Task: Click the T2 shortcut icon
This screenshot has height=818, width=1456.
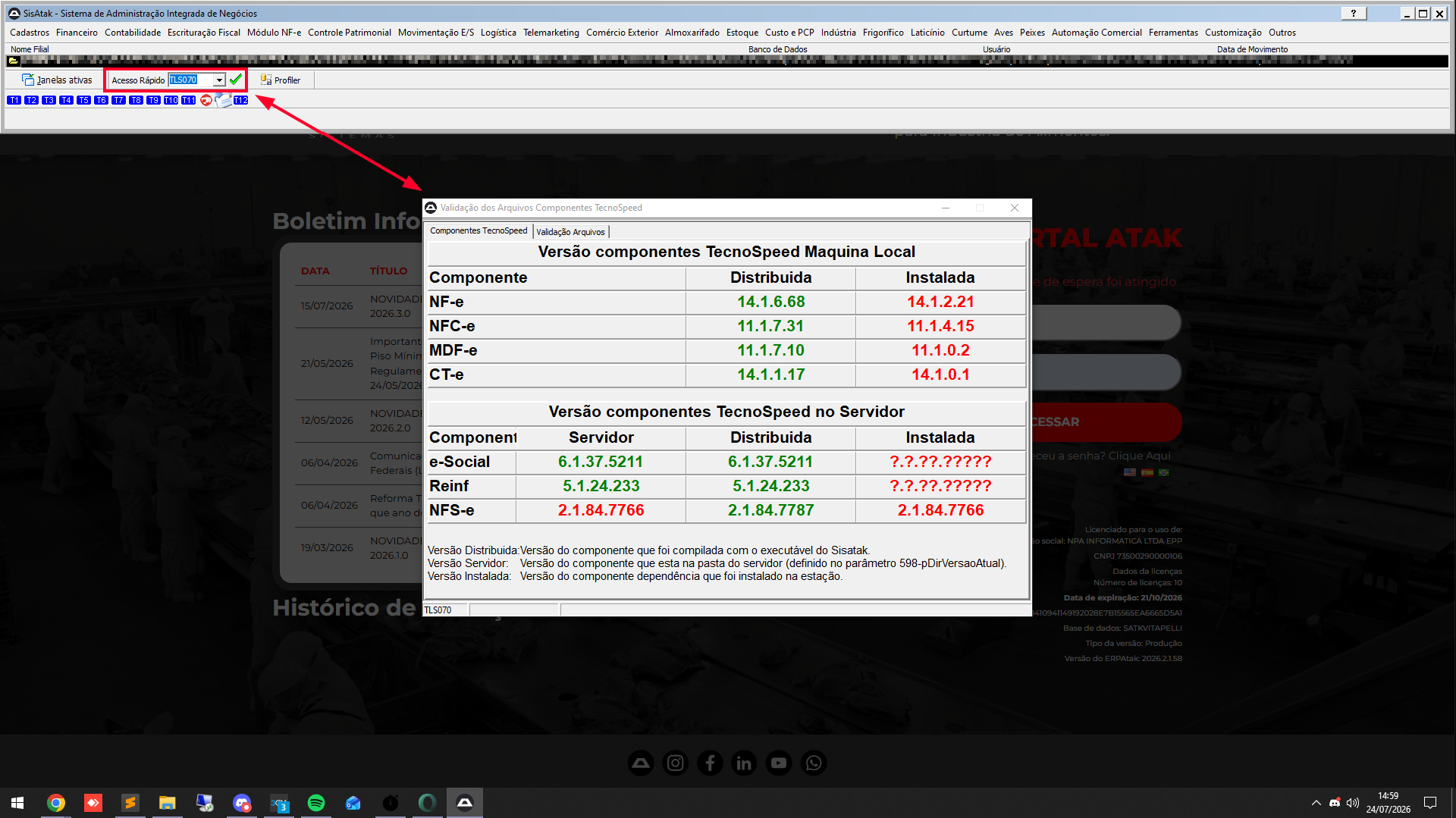Action: (x=31, y=100)
